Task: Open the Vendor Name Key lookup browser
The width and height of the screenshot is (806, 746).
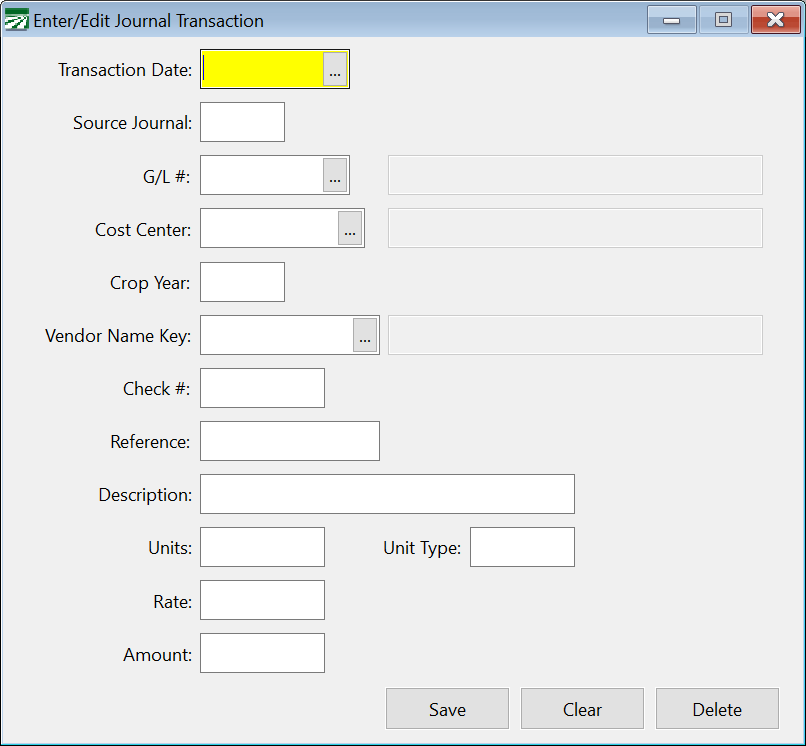Action: (x=366, y=335)
